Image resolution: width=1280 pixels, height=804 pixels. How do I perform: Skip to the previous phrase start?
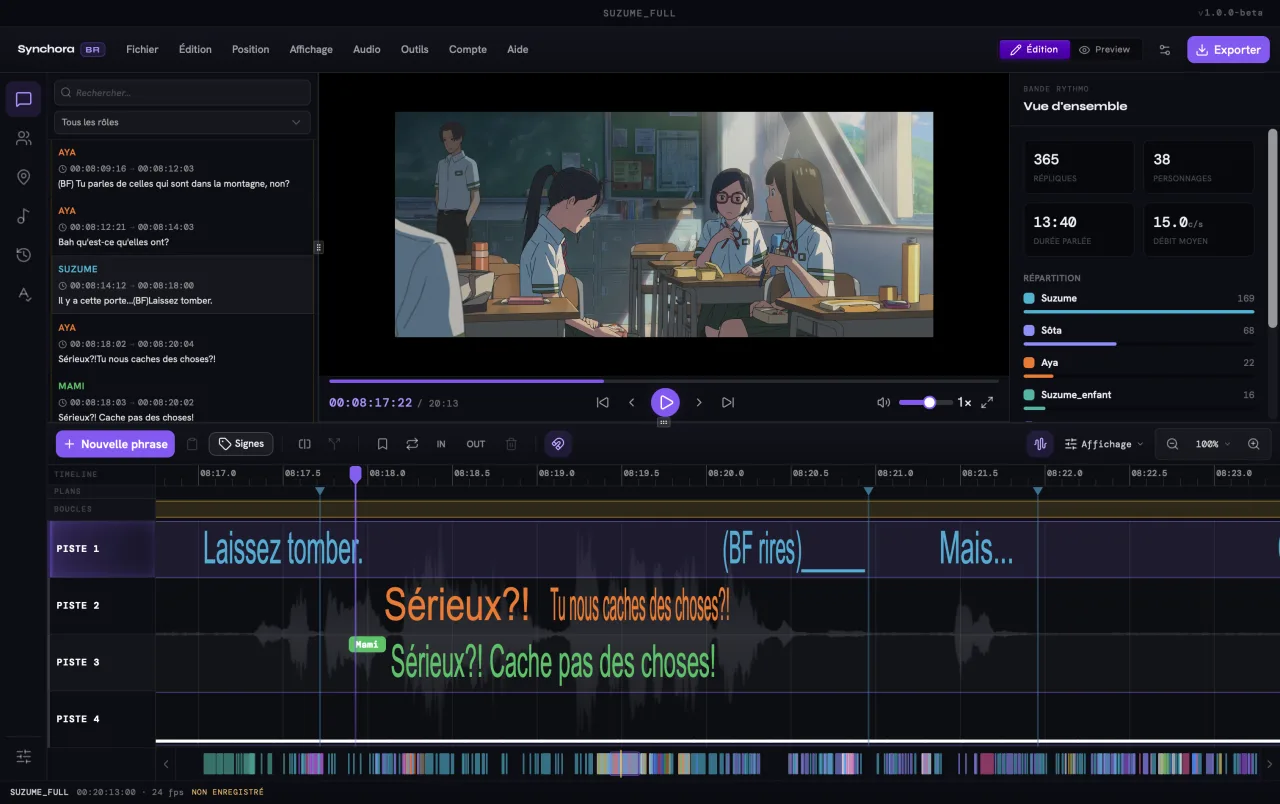click(602, 402)
